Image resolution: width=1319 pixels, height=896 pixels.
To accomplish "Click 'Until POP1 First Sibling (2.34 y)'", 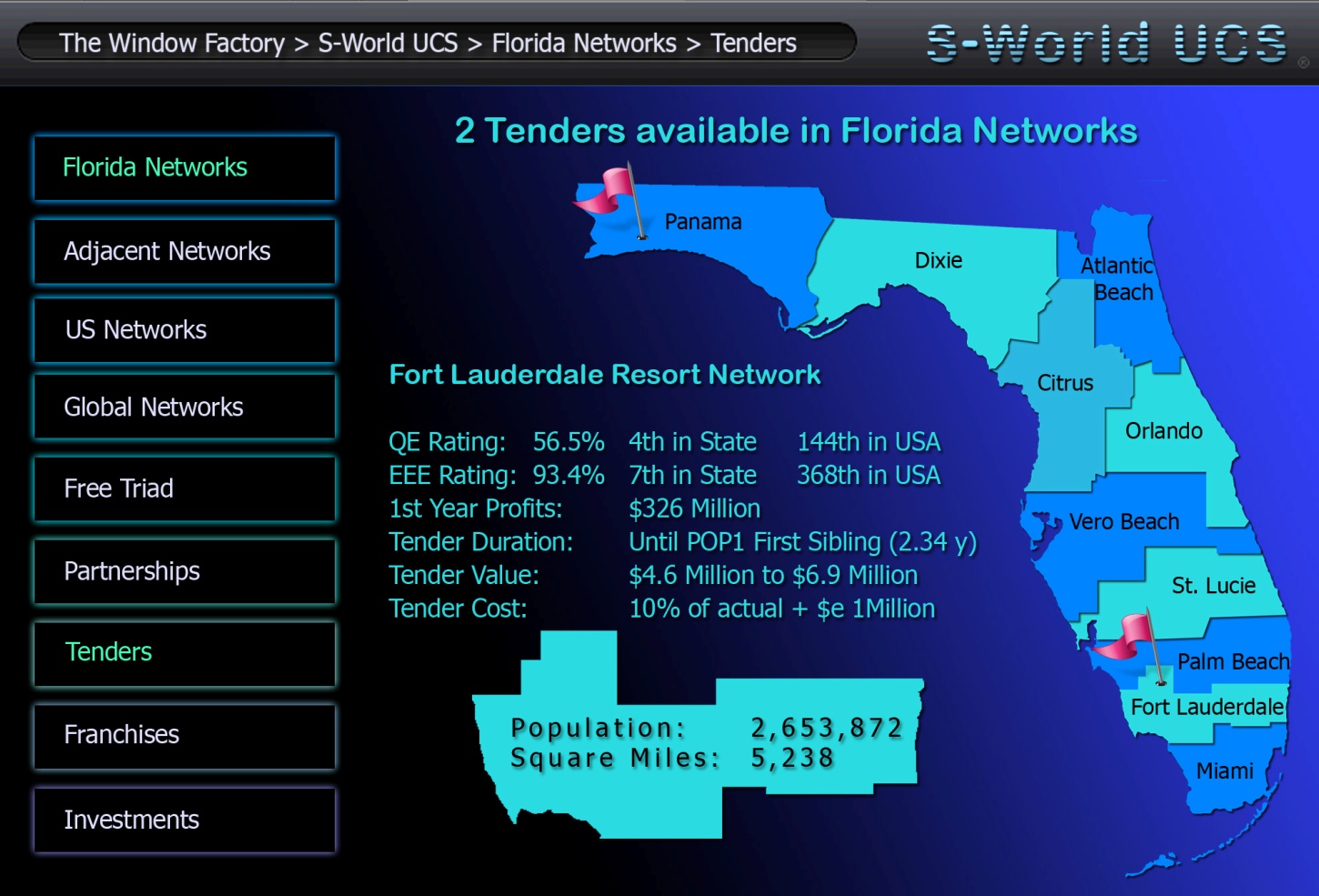I will [x=803, y=542].
